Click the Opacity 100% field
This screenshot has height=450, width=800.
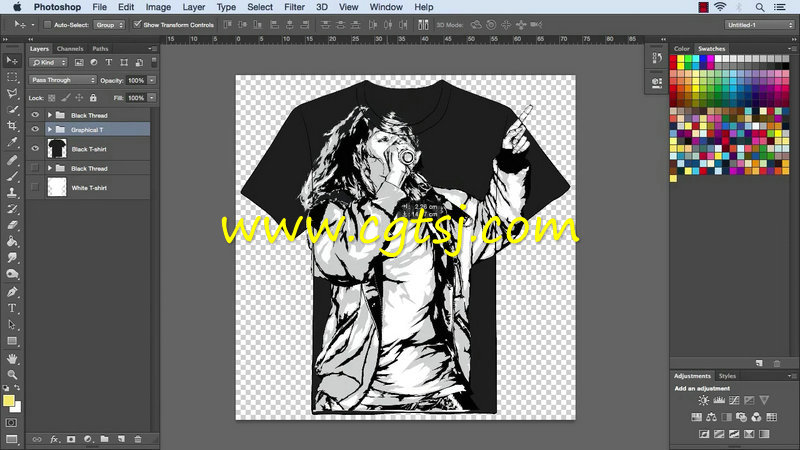[136, 80]
